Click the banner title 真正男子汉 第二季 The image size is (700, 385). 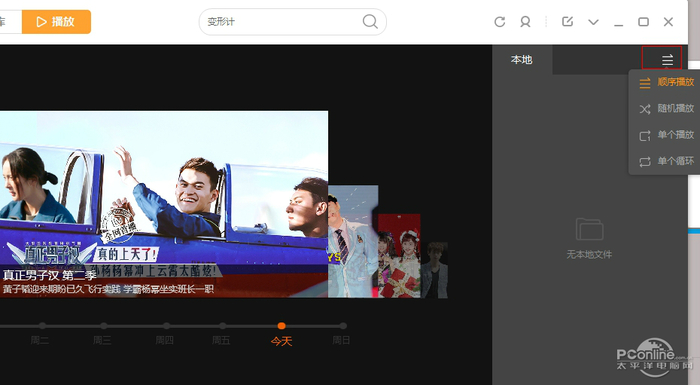tap(50, 275)
